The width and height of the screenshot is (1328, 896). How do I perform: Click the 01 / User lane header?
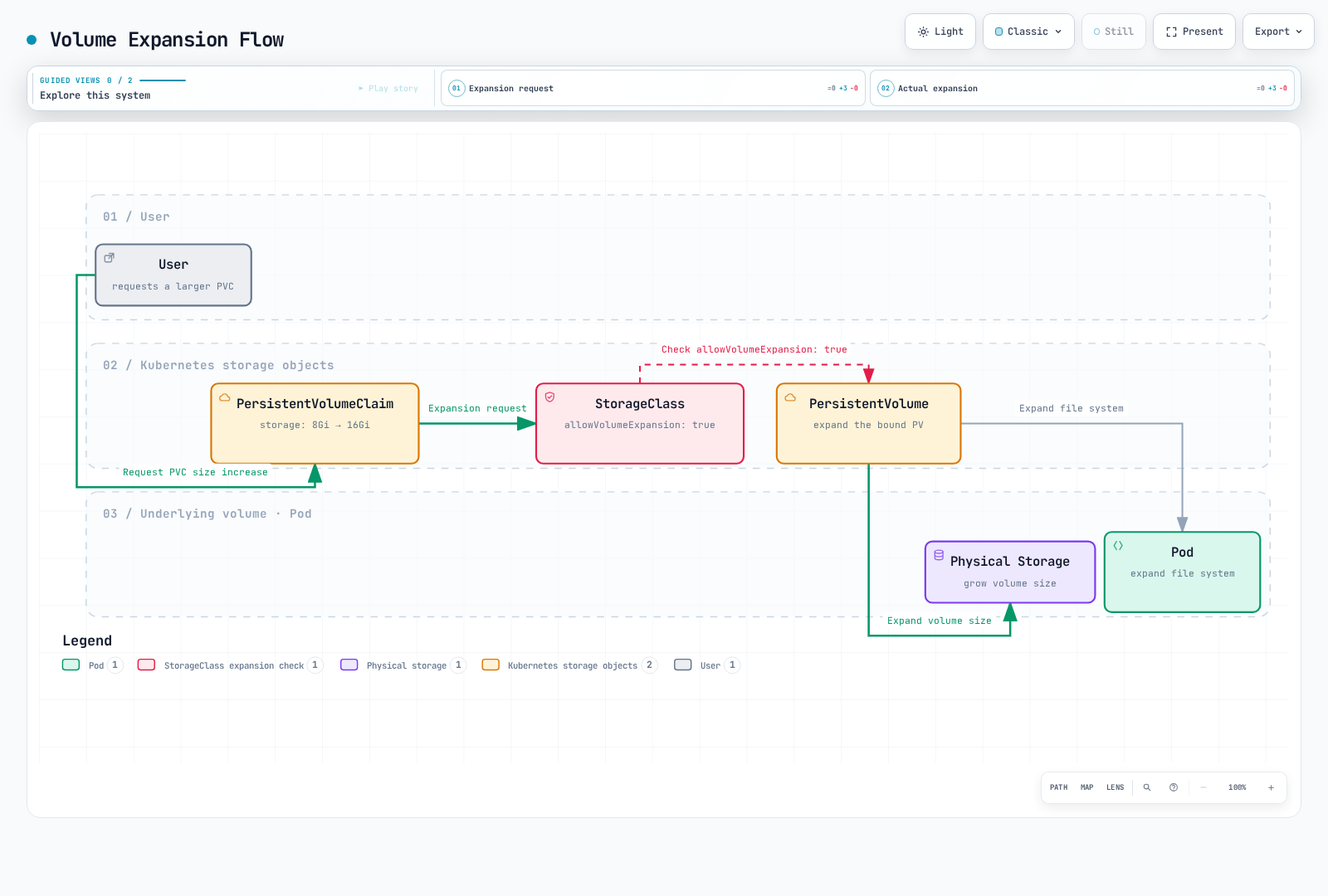[x=136, y=217]
